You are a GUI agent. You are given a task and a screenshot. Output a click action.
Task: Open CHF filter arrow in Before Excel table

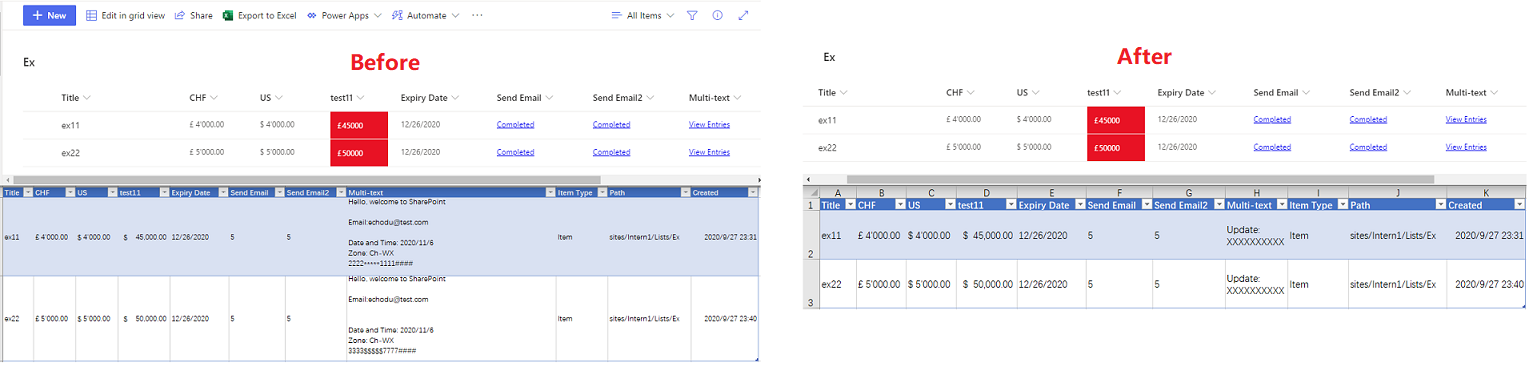70,192
